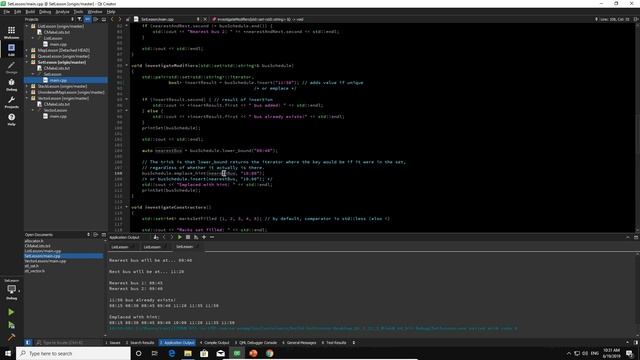Open the QML Debugger Console pane
This screenshot has height=360, width=640.
(x=256, y=342)
